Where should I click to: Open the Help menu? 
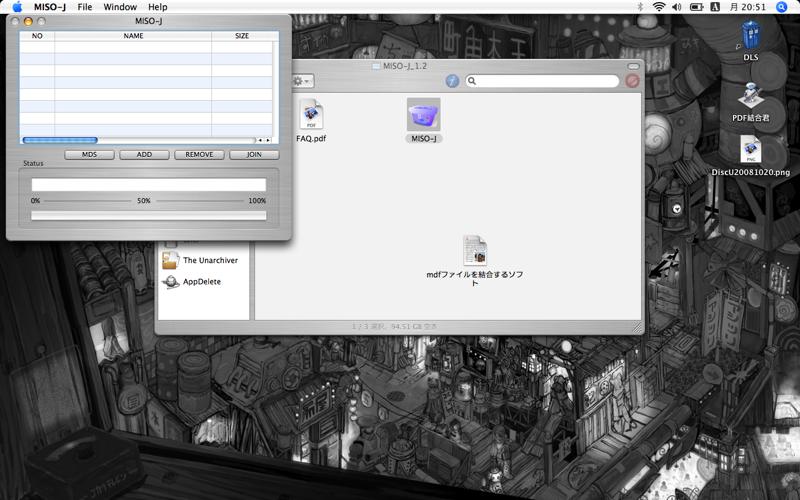[158, 7]
